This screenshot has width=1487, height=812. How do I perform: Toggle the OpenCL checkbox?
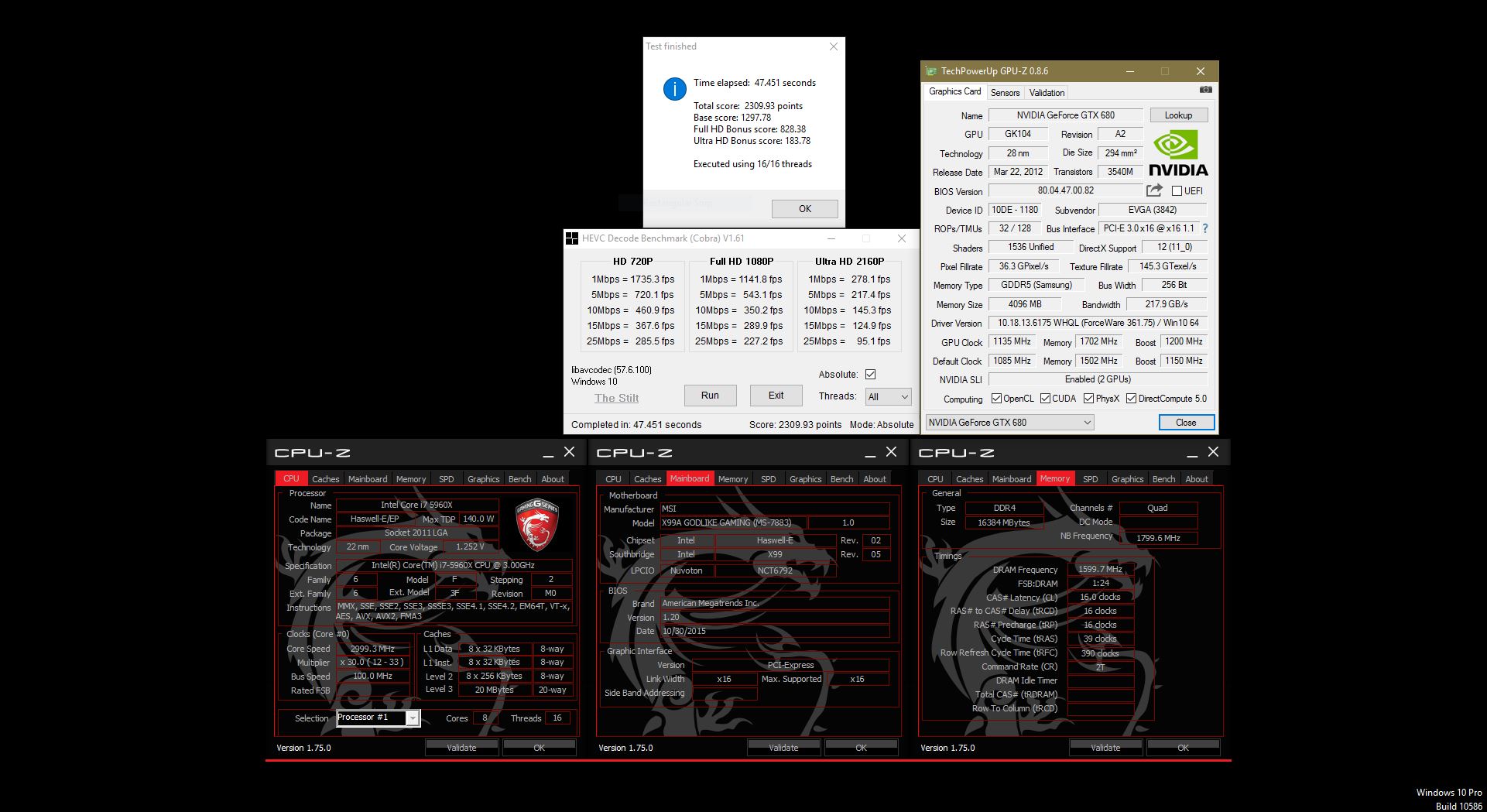[996, 399]
